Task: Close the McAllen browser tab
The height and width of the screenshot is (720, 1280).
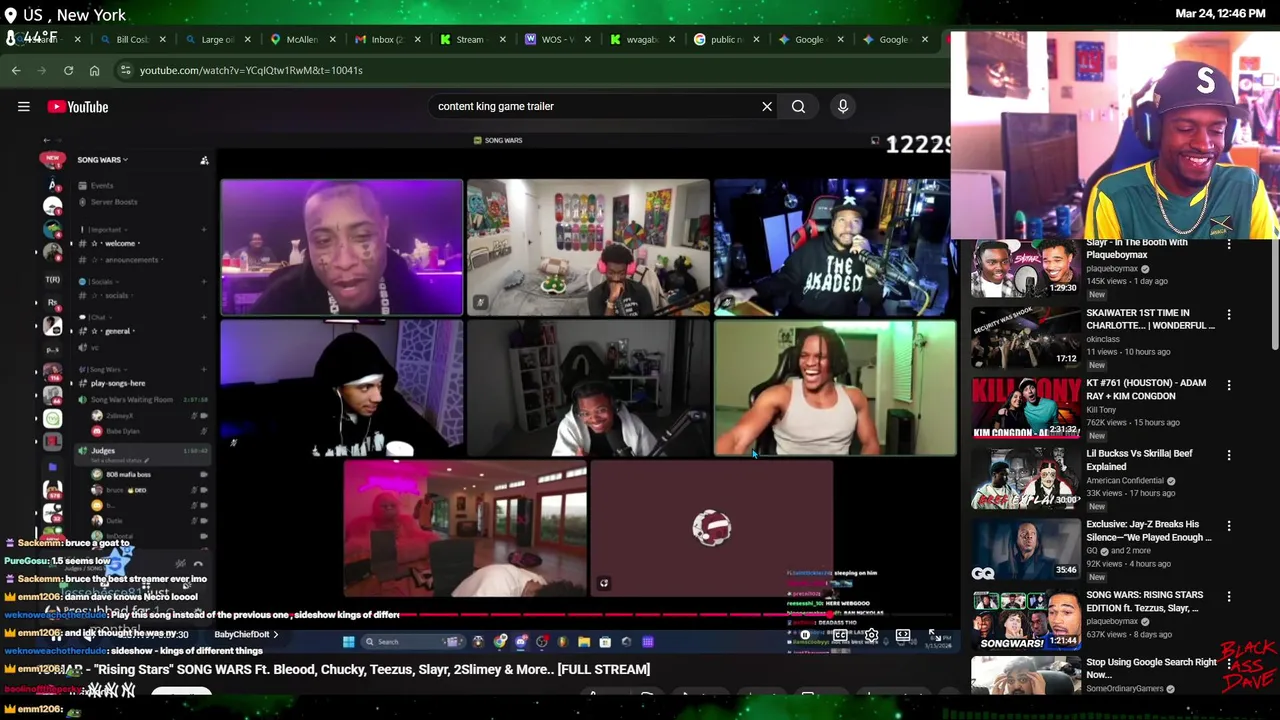Action: coord(332,40)
